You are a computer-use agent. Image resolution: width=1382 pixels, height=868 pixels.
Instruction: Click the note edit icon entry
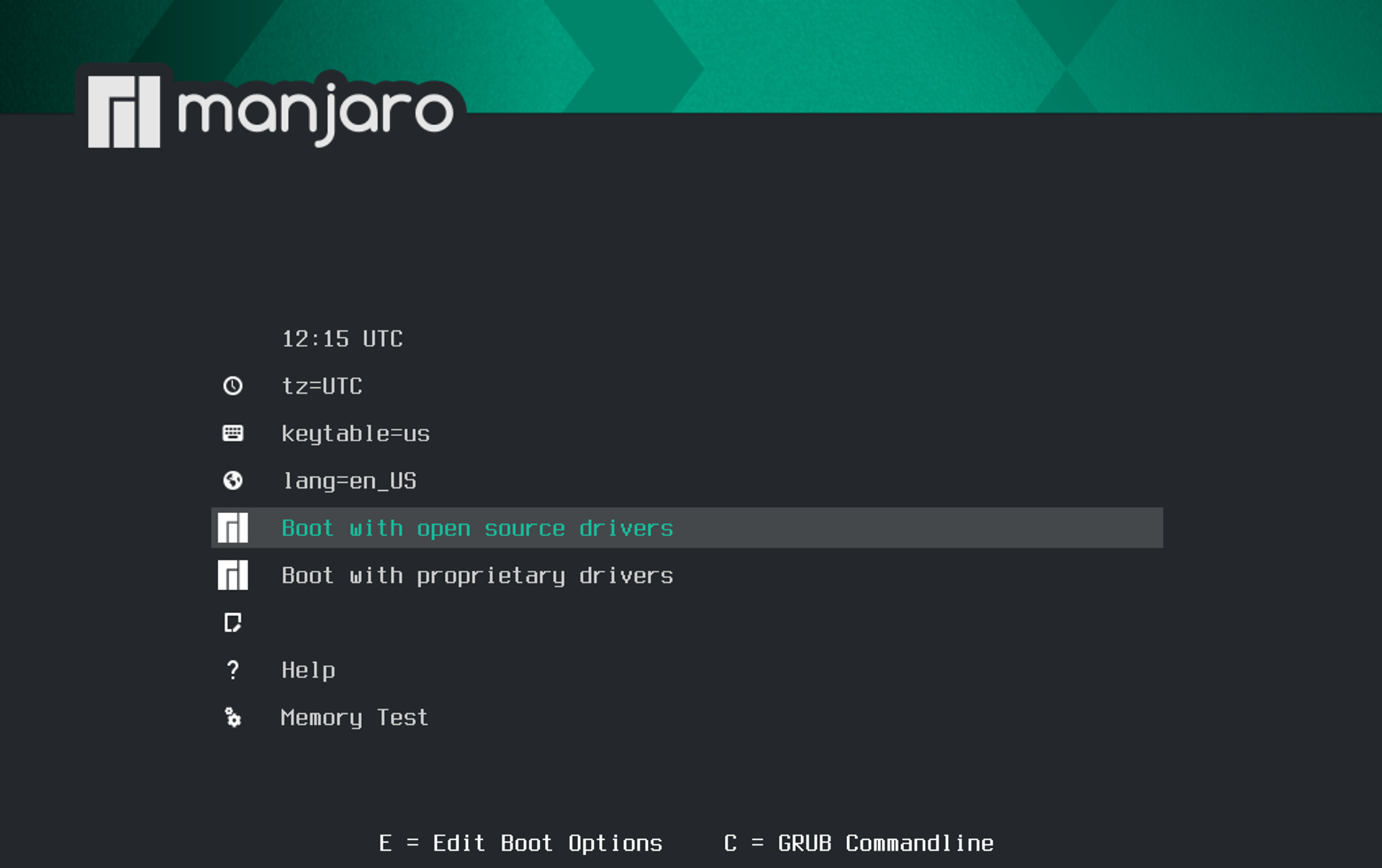[232, 623]
